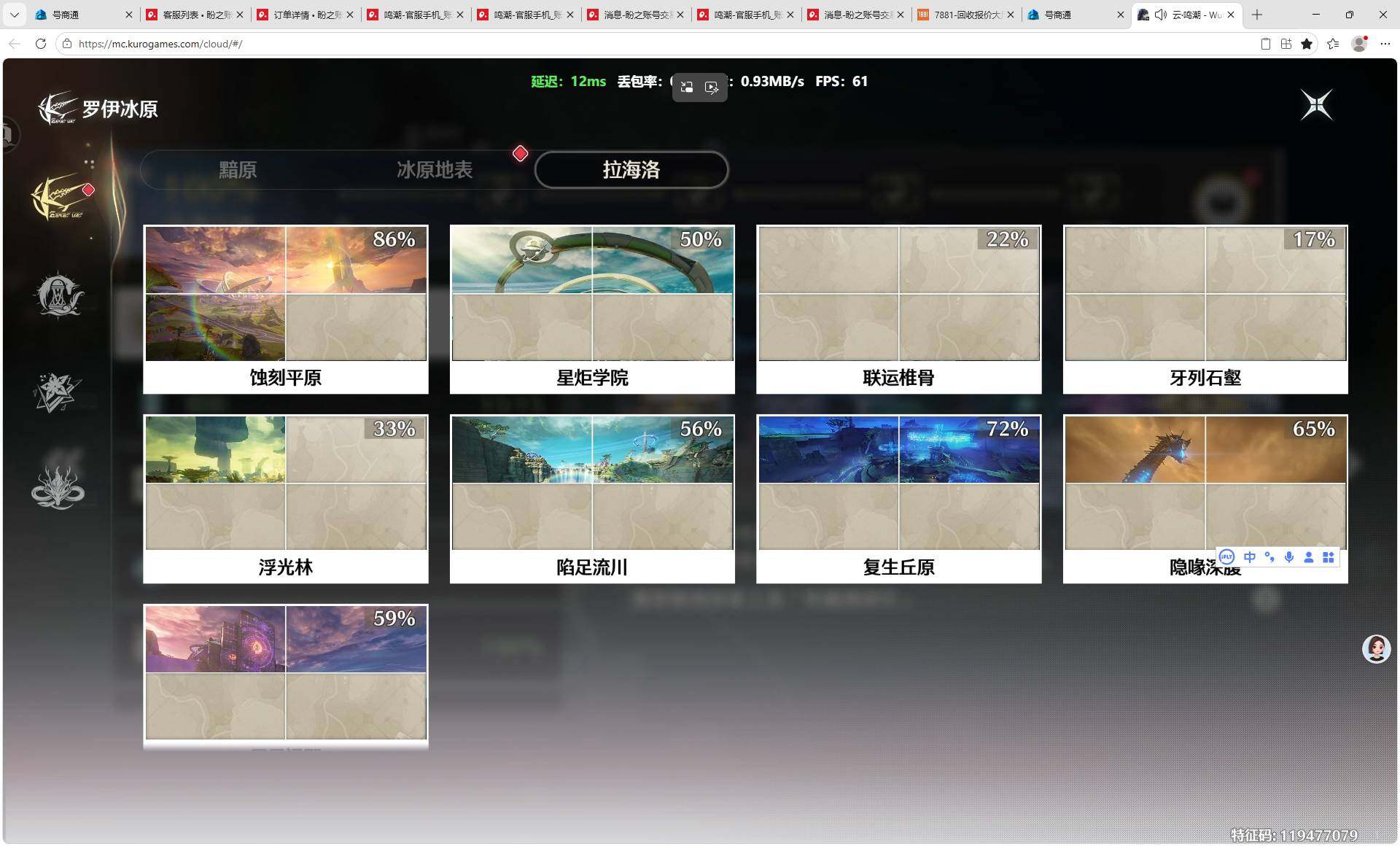This screenshot has width=1400, height=846.
Task: Select the second sidebar region emblem
Action: [59, 295]
